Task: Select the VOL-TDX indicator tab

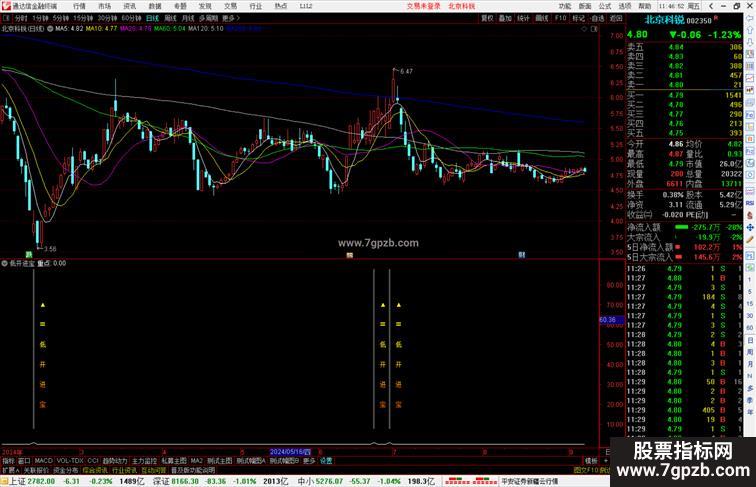Action: pyautogui.click(x=70, y=461)
